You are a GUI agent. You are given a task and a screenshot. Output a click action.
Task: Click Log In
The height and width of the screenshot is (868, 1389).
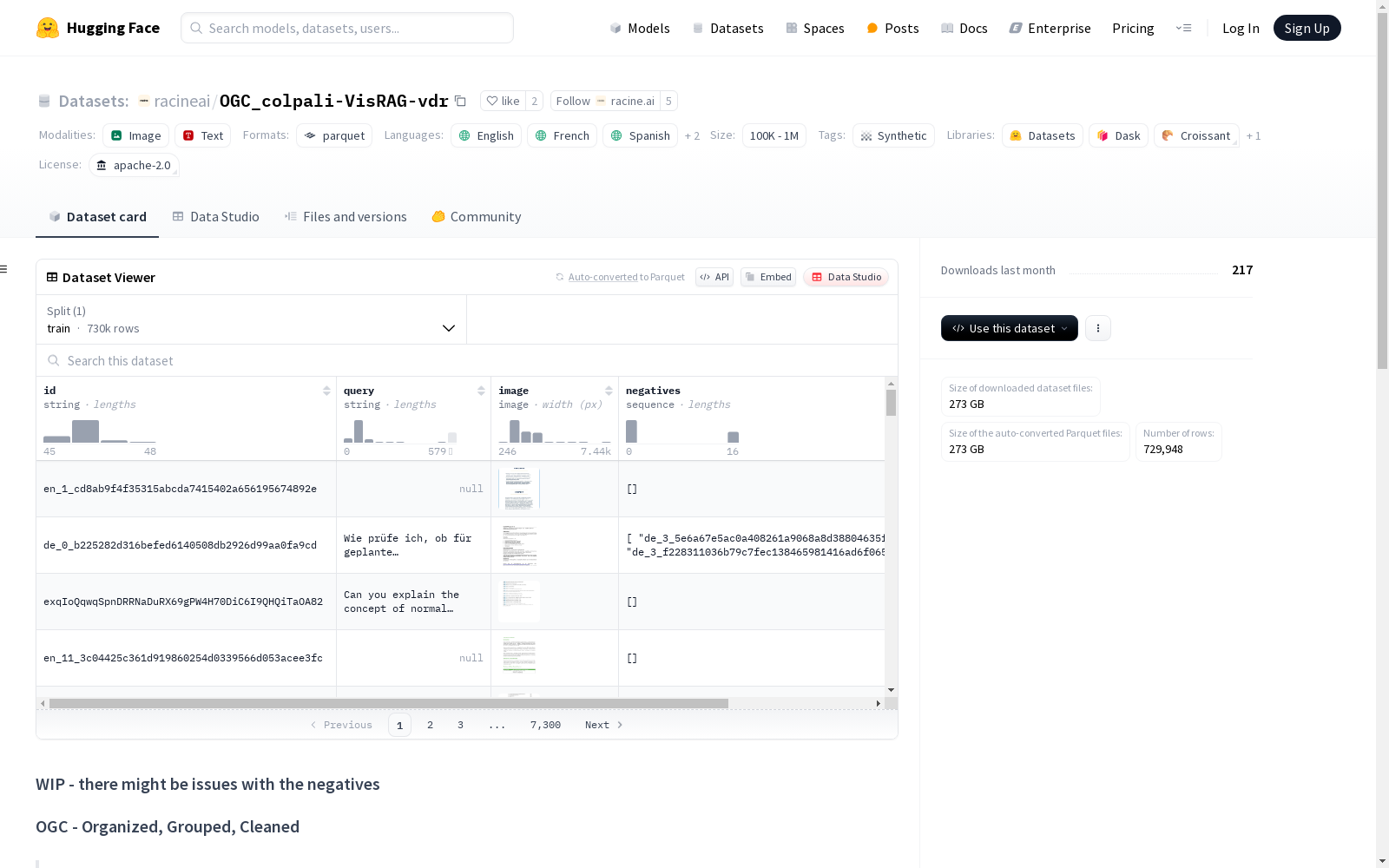1241,28
